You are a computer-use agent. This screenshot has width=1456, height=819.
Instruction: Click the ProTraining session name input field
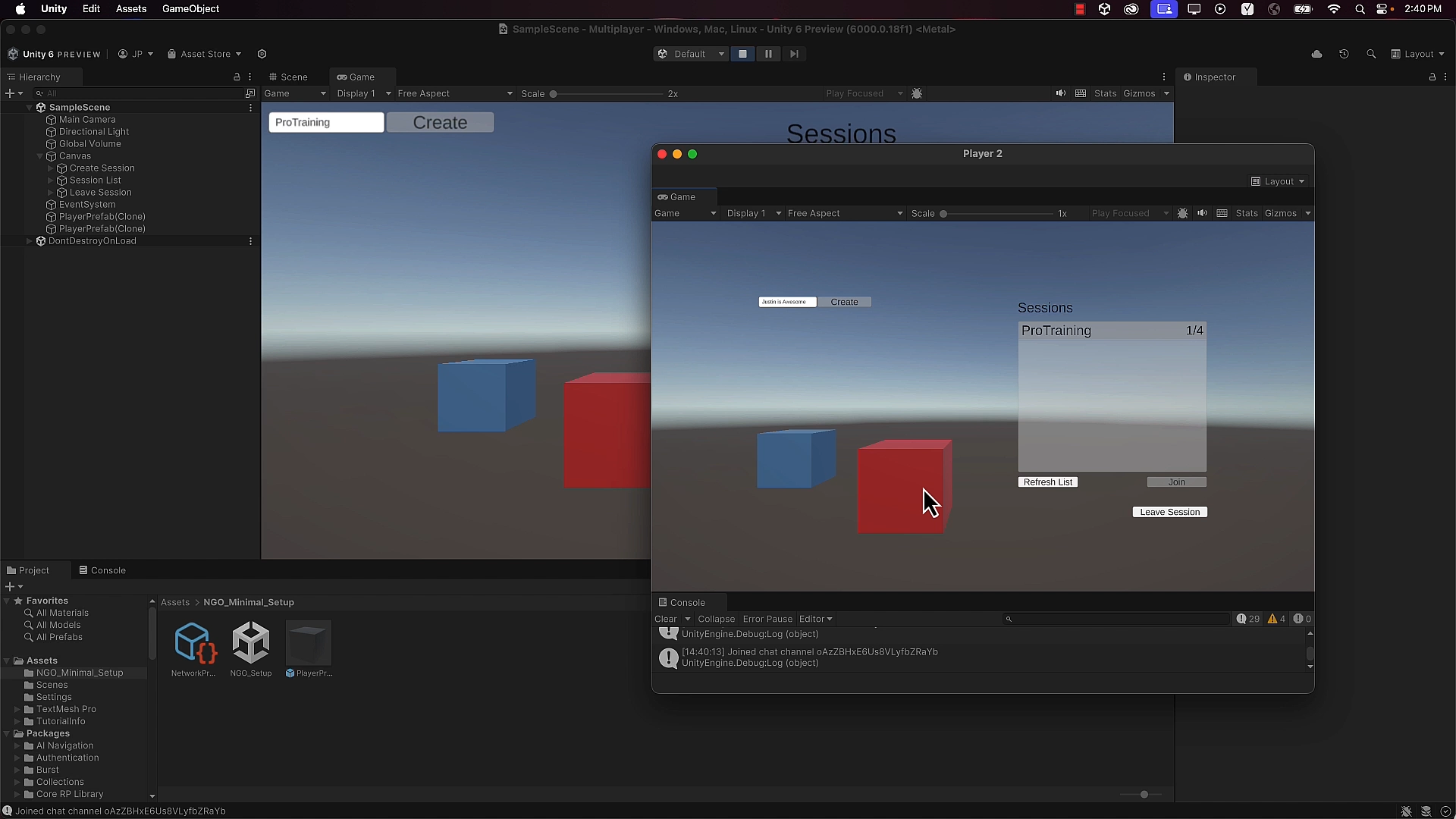[x=326, y=122]
